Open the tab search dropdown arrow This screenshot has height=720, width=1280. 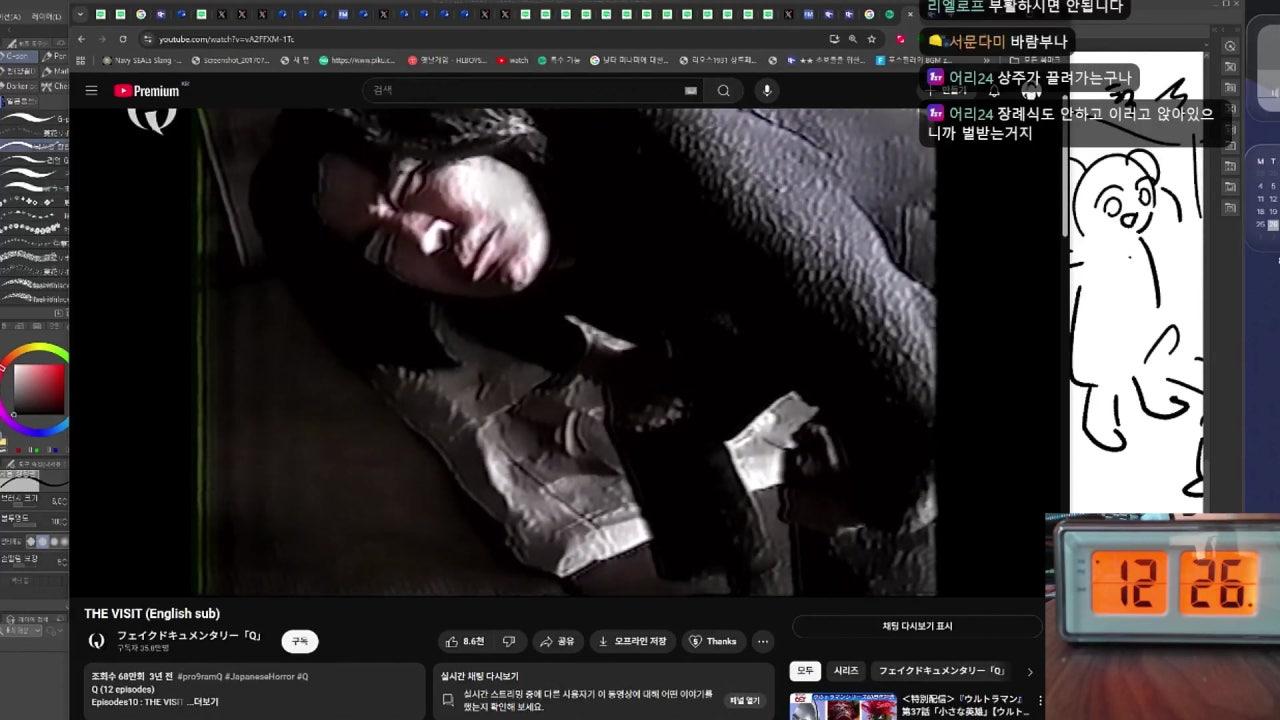click(80, 14)
